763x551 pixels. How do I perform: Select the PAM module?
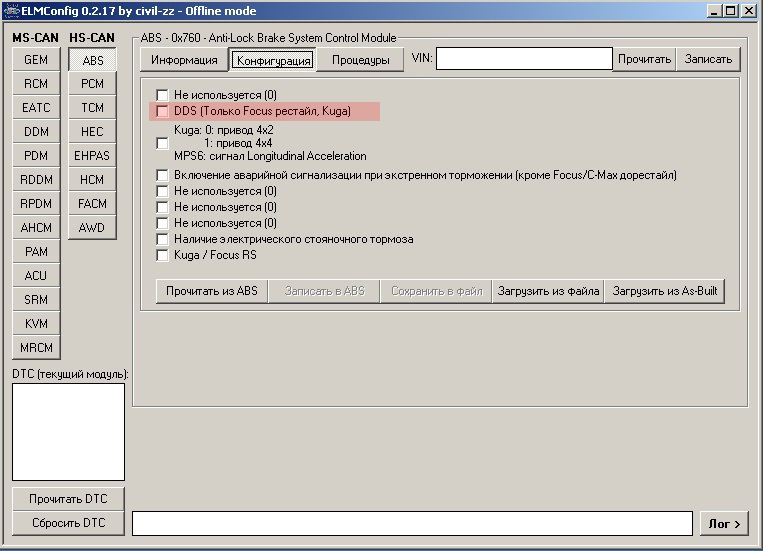point(36,252)
